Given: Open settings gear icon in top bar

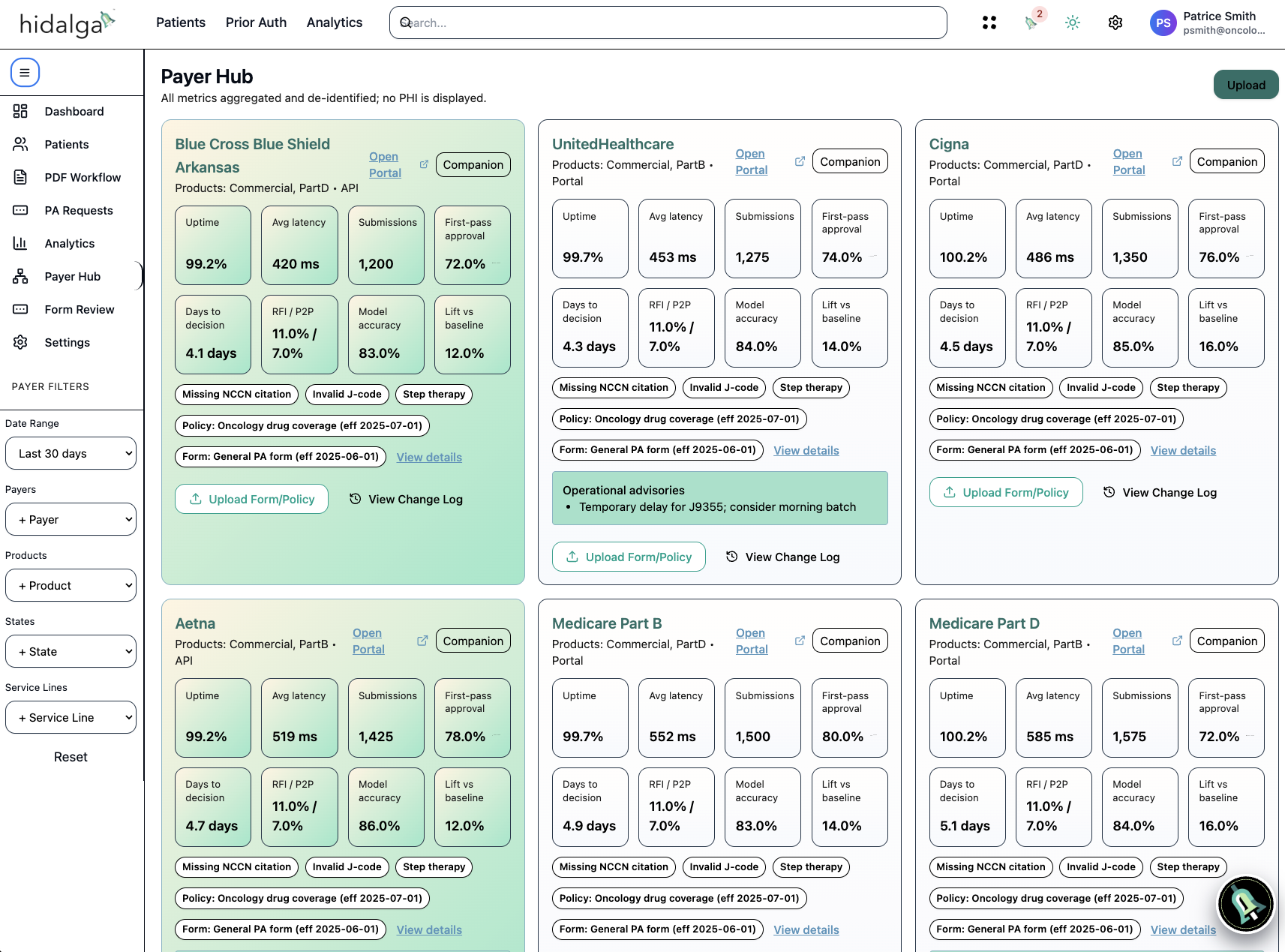Looking at the screenshot, I should tap(1115, 23).
